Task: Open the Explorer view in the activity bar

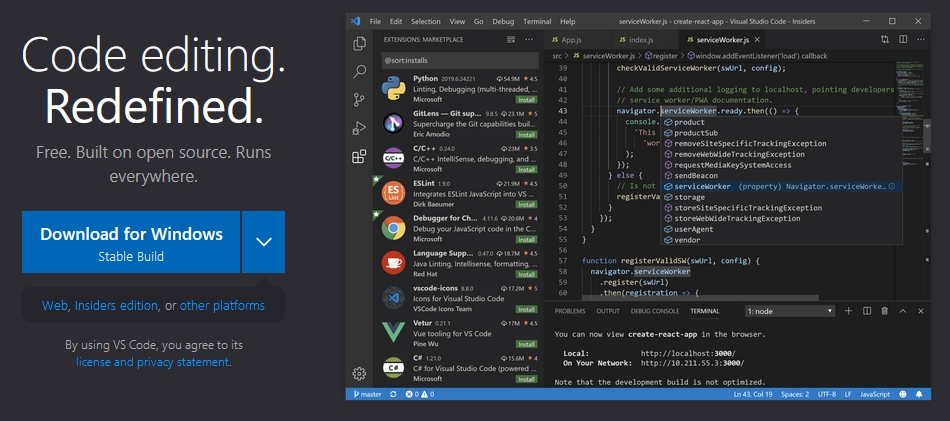Action: coord(359,44)
